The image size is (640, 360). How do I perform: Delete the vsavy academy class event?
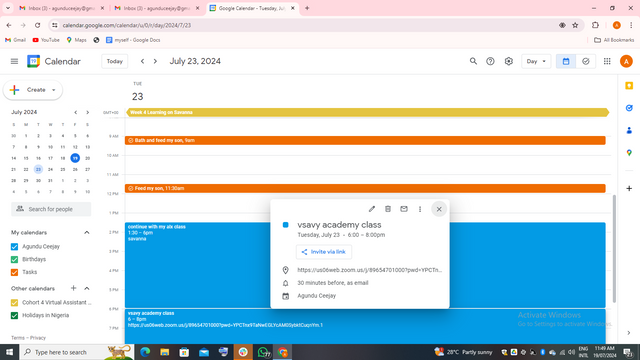coord(388,209)
